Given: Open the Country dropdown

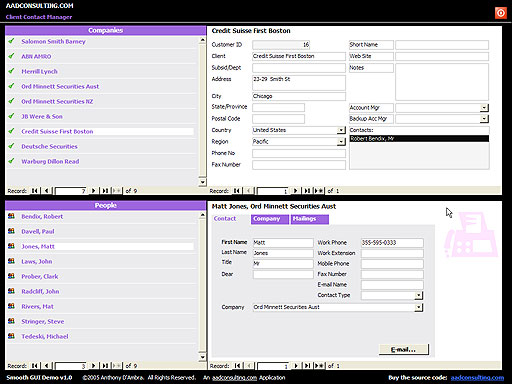Looking at the screenshot, I should pyautogui.click(x=341, y=130).
